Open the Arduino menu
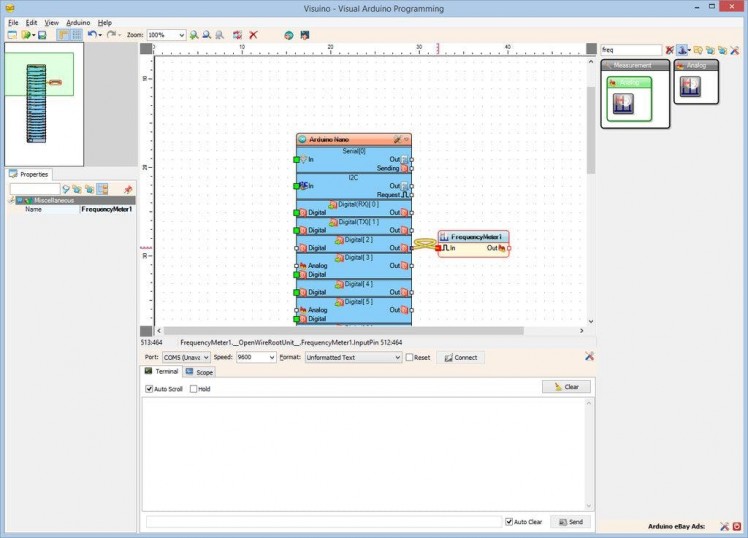748x538 pixels. pos(78,22)
